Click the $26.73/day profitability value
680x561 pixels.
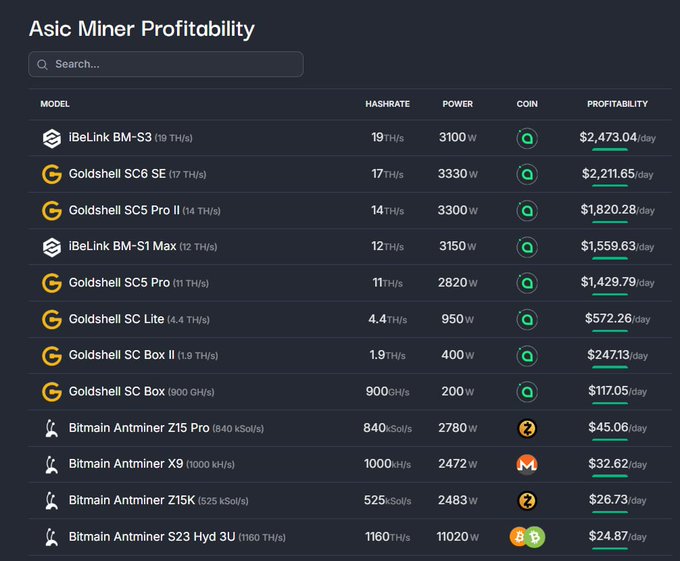pos(618,500)
